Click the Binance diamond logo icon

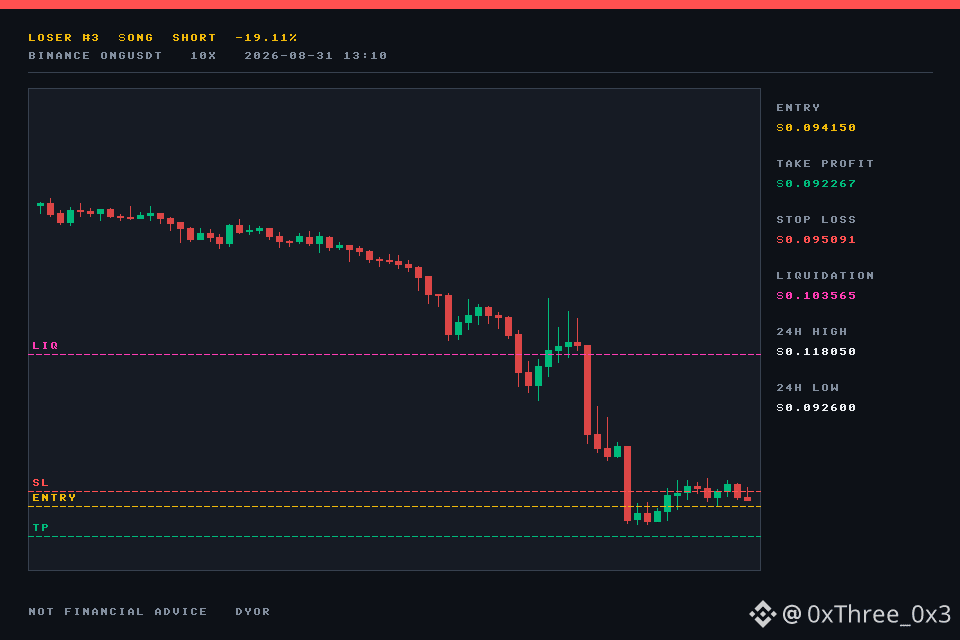(x=763, y=614)
